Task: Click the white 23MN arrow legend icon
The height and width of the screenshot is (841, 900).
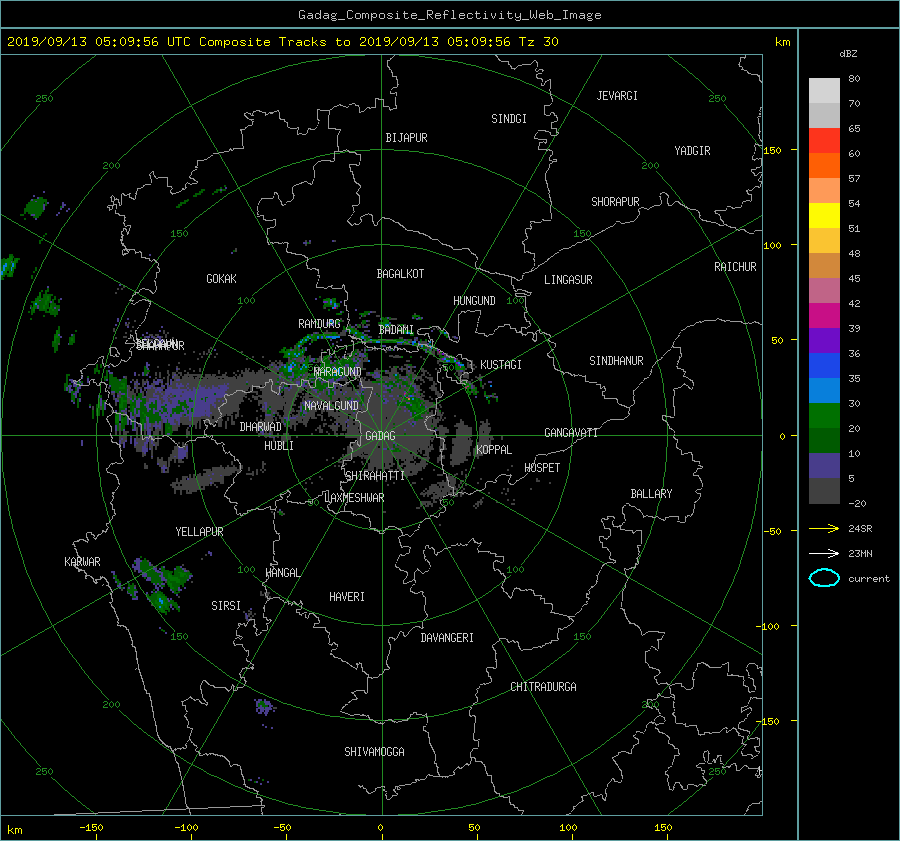Action: click(x=824, y=553)
